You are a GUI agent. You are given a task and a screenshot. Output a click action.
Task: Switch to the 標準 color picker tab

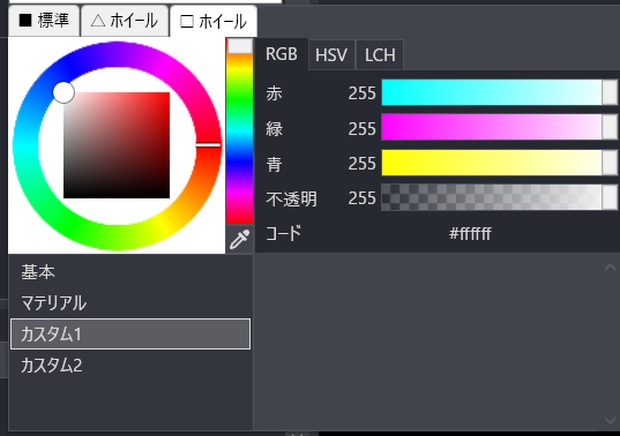point(44,21)
